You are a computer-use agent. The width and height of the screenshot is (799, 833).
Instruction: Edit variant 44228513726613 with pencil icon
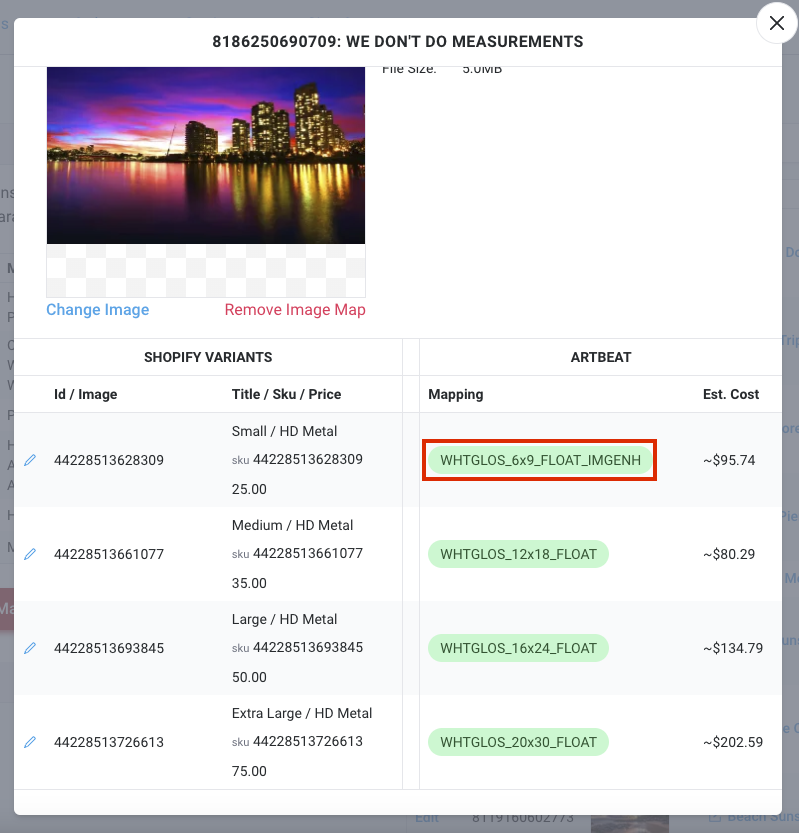[30, 742]
